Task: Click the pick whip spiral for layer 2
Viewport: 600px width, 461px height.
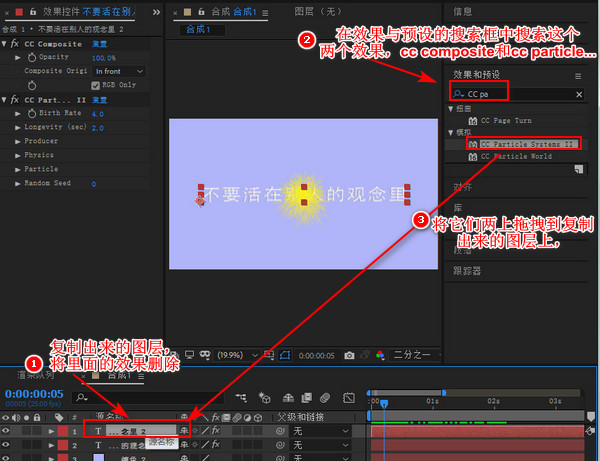Action: click(x=280, y=445)
